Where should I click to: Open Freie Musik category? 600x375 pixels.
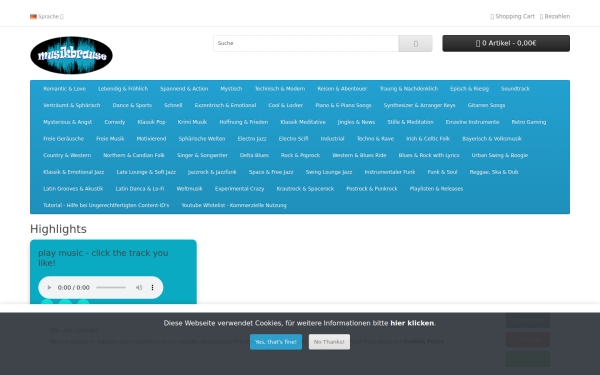(110, 139)
